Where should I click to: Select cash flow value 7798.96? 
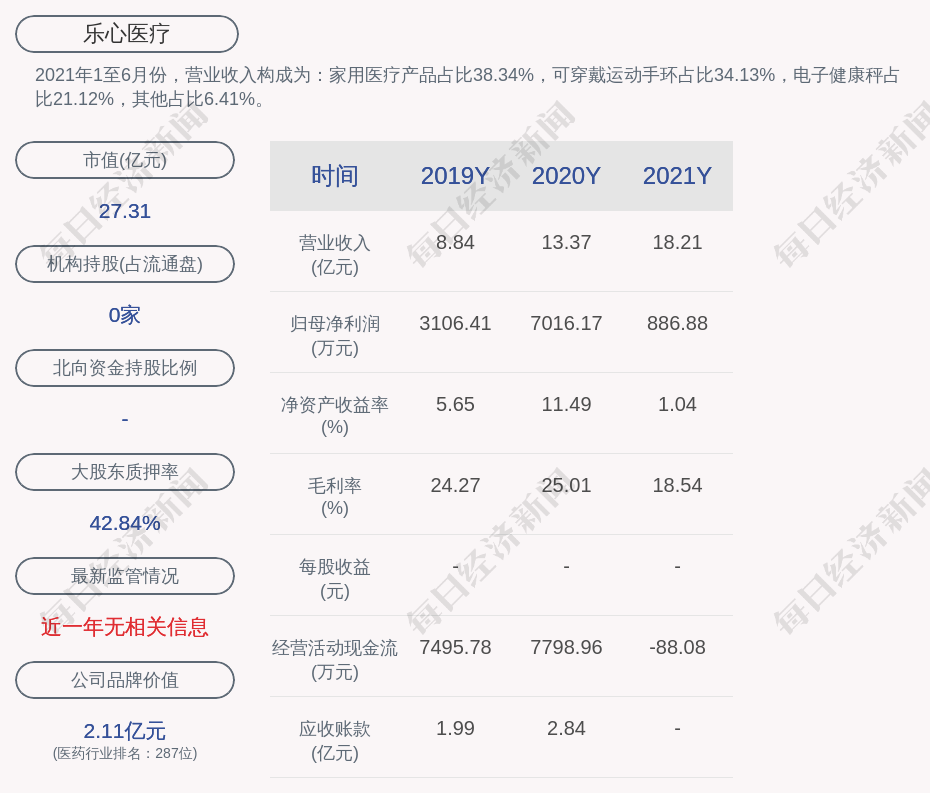(566, 647)
